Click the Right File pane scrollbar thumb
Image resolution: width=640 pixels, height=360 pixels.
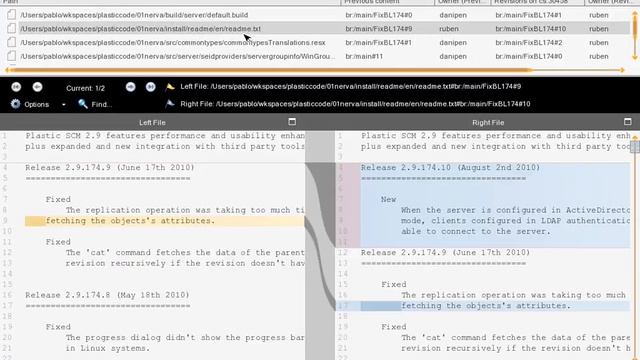(635, 147)
